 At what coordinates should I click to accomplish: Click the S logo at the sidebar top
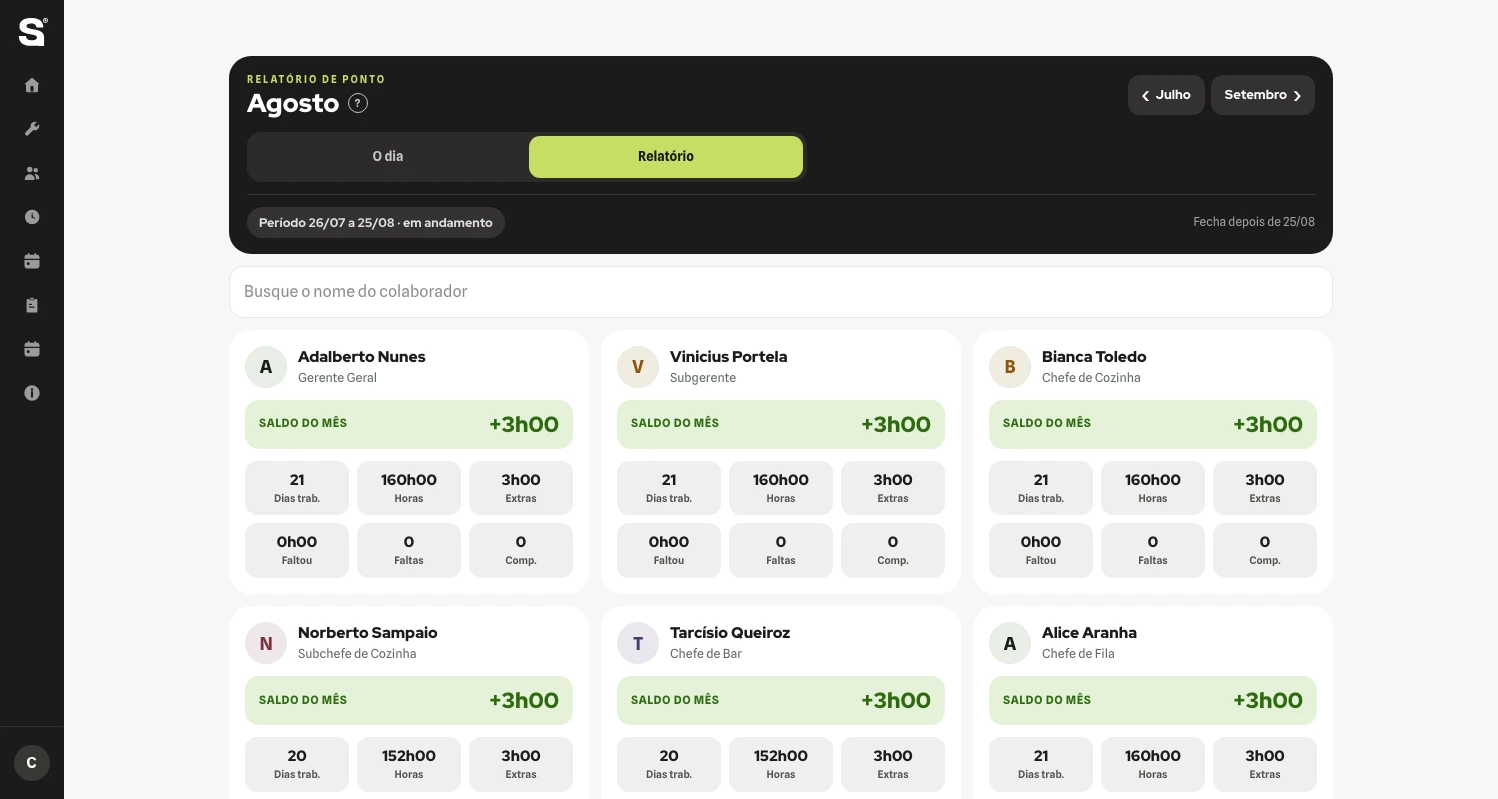[32, 32]
